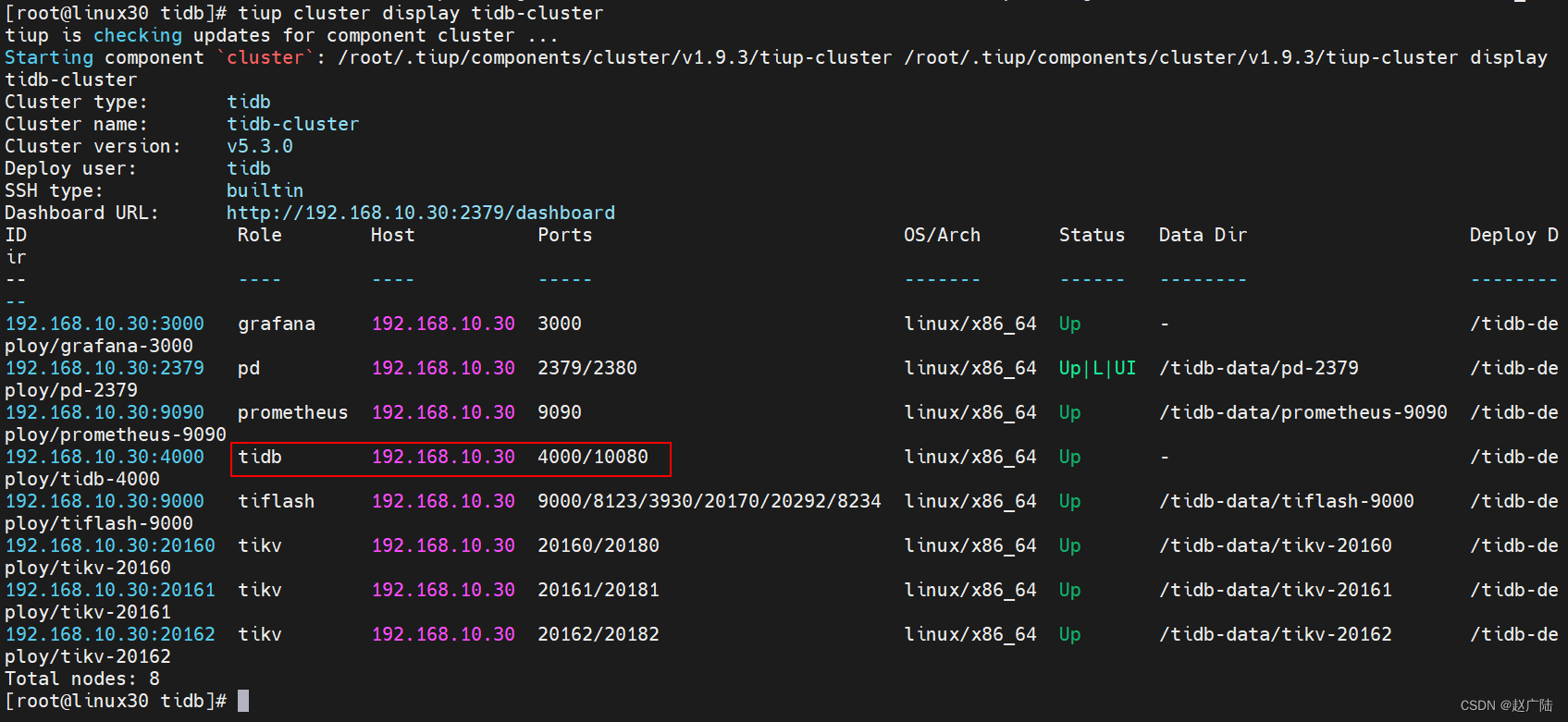Viewport: 1568px width, 722px height.
Task: Click the Cluster type value tidb
Action: tap(249, 102)
